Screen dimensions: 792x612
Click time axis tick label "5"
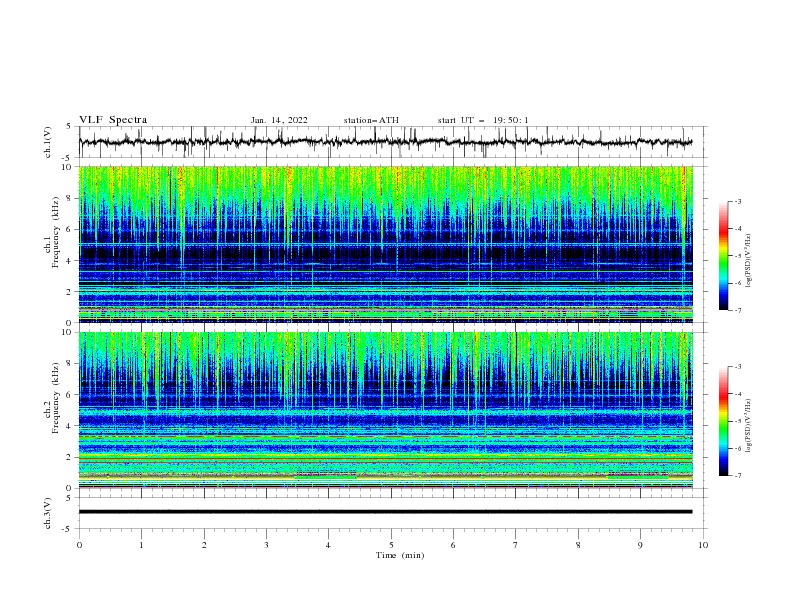coord(391,545)
